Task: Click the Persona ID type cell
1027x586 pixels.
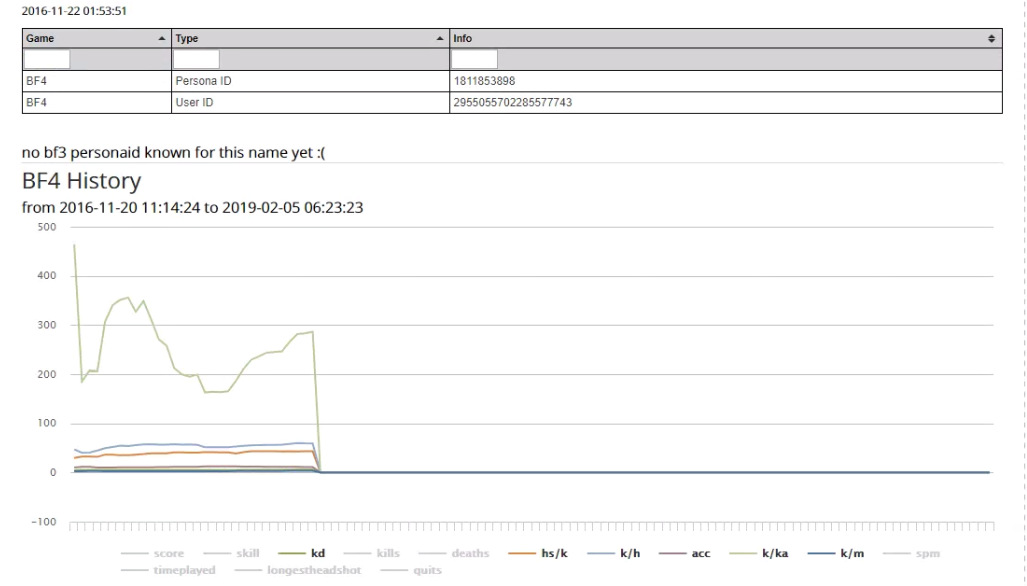Action: click(x=310, y=81)
